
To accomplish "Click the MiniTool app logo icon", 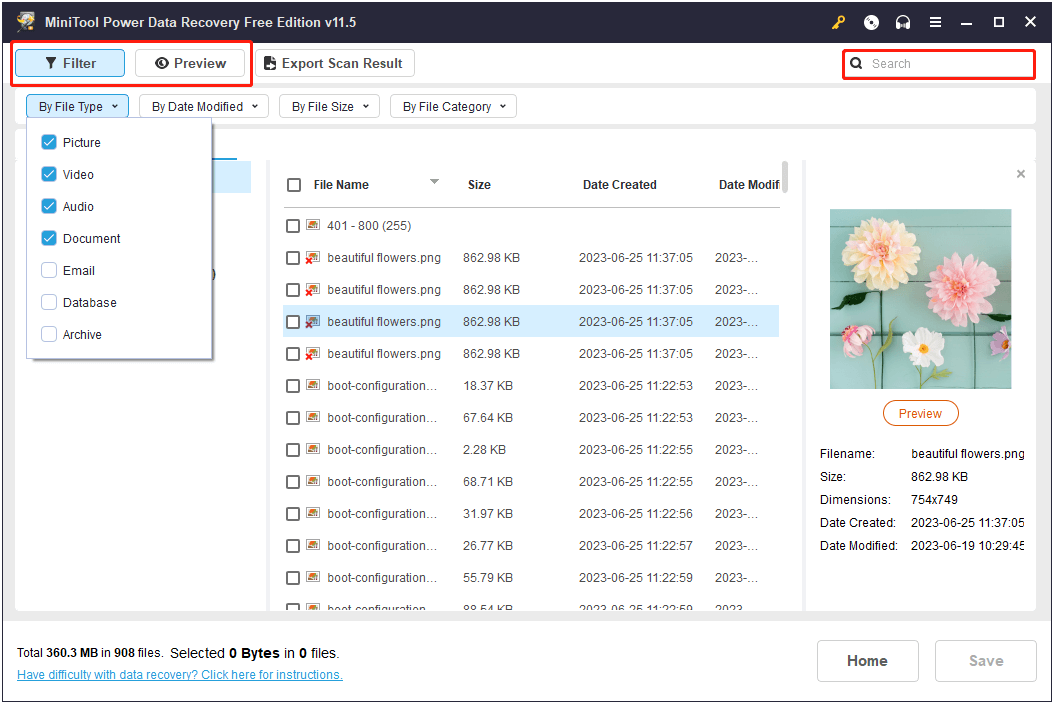I will [x=25, y=22].
